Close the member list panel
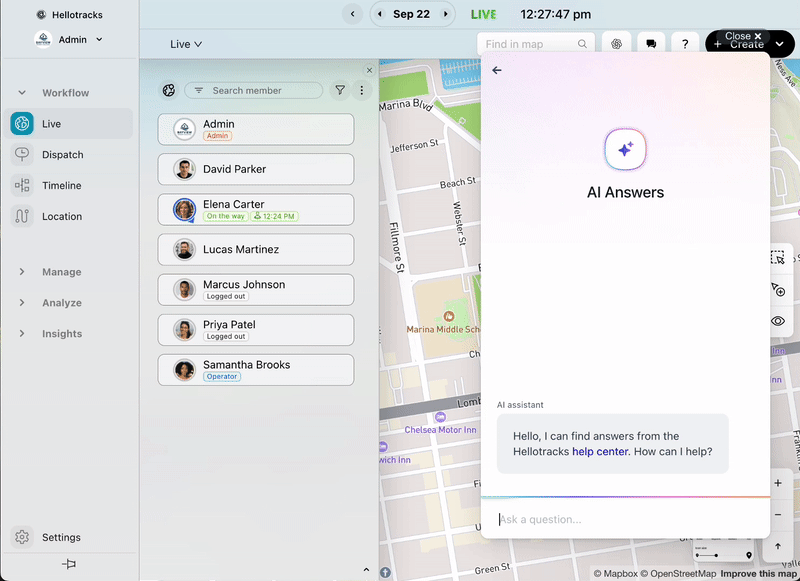 (x=369, y=70)
